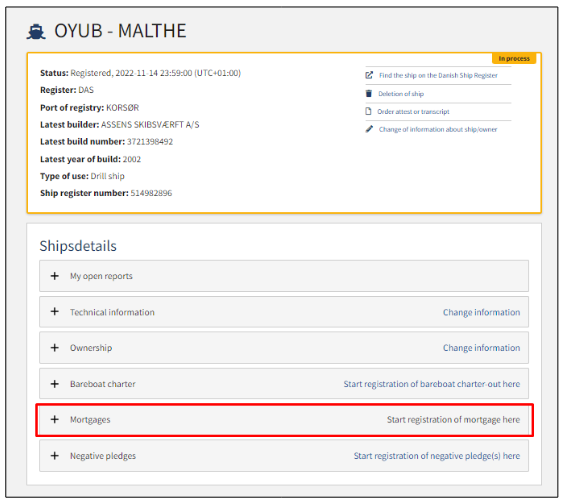563x501 pixels.
Task: Start registration of negative pledge(s) here
Action: click(437, 456)
